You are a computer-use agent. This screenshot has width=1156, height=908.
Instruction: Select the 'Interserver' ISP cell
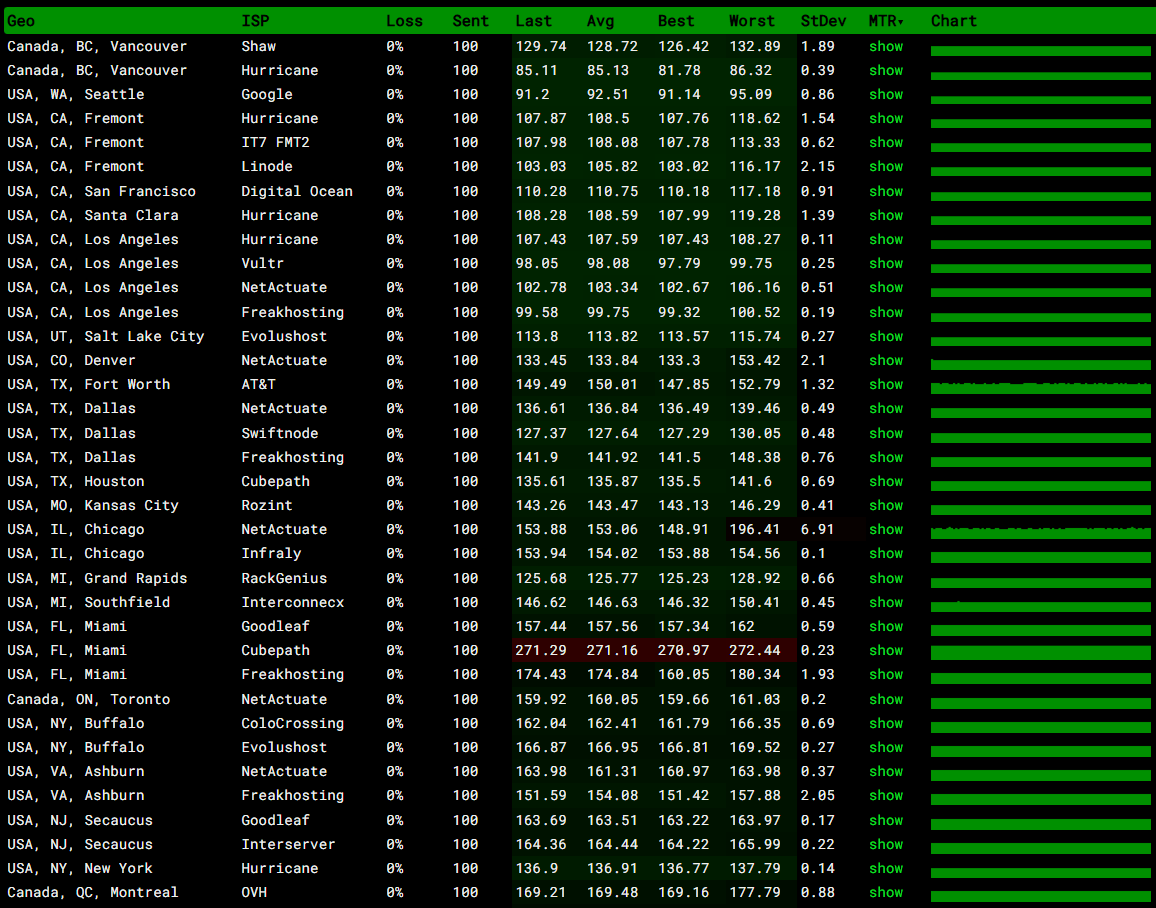288,845
